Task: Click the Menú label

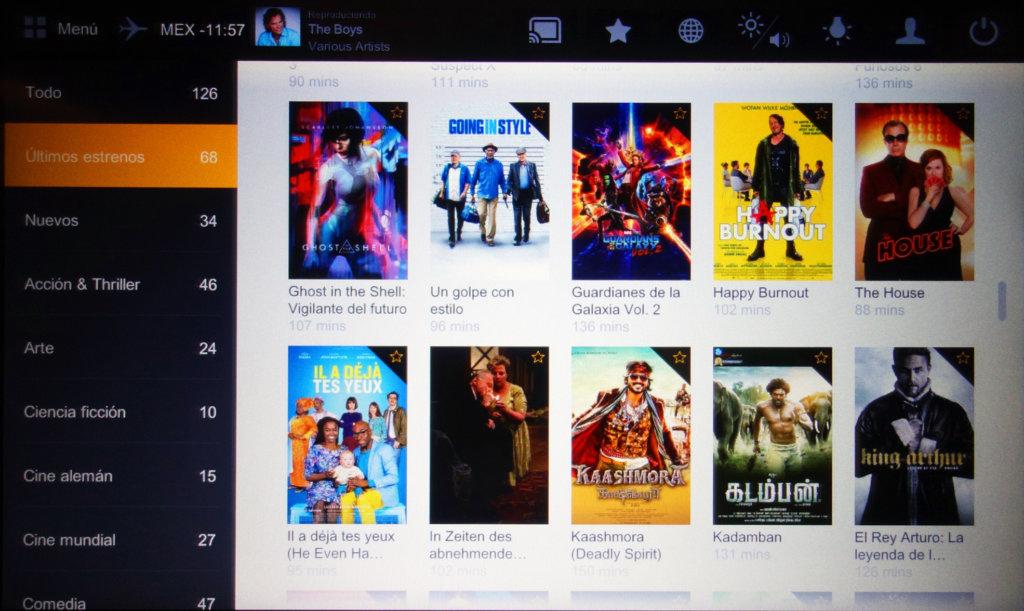Action: click(x=77, y=29)
